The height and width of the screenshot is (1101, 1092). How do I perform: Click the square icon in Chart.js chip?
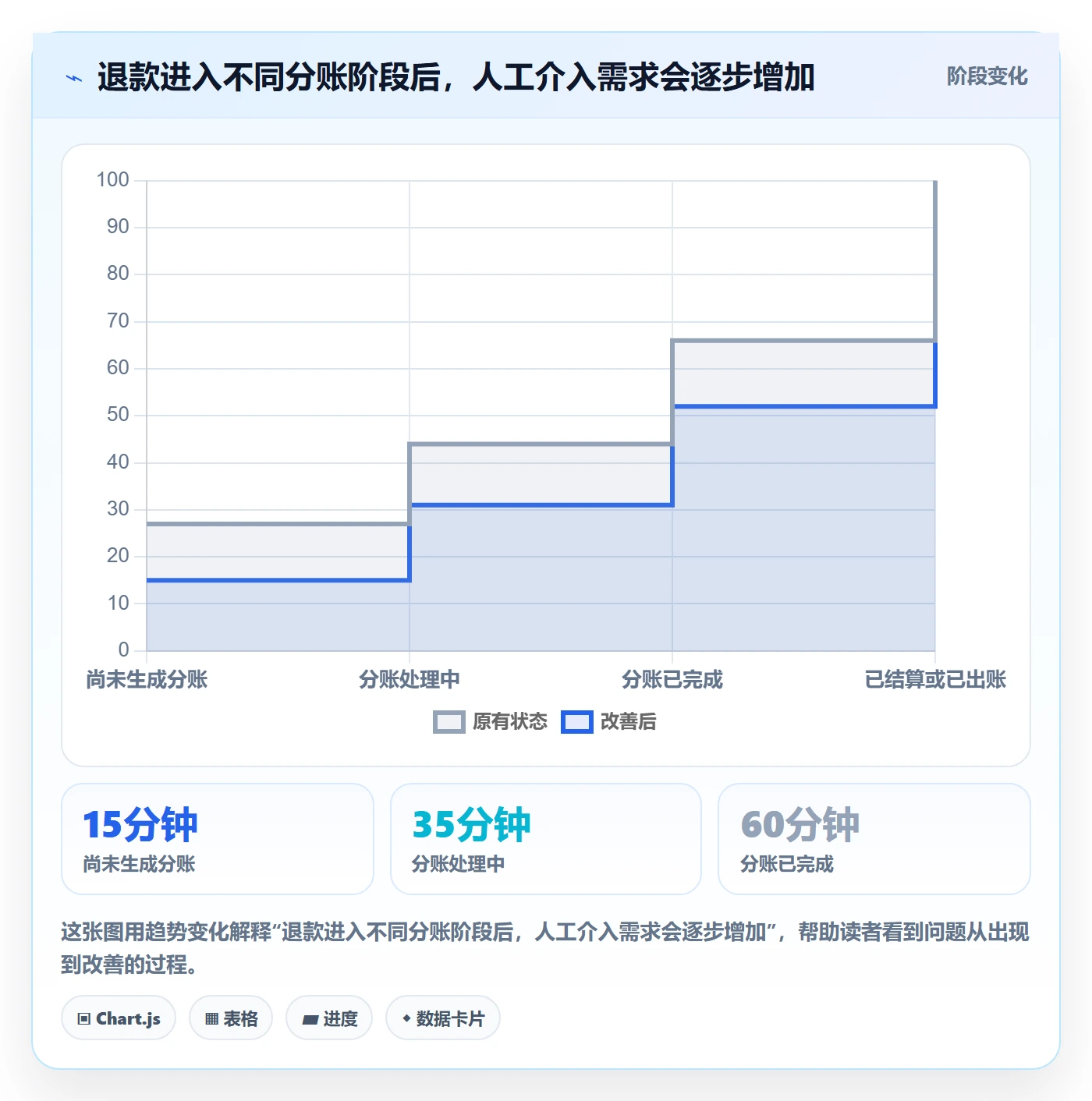click(84, 1019)
